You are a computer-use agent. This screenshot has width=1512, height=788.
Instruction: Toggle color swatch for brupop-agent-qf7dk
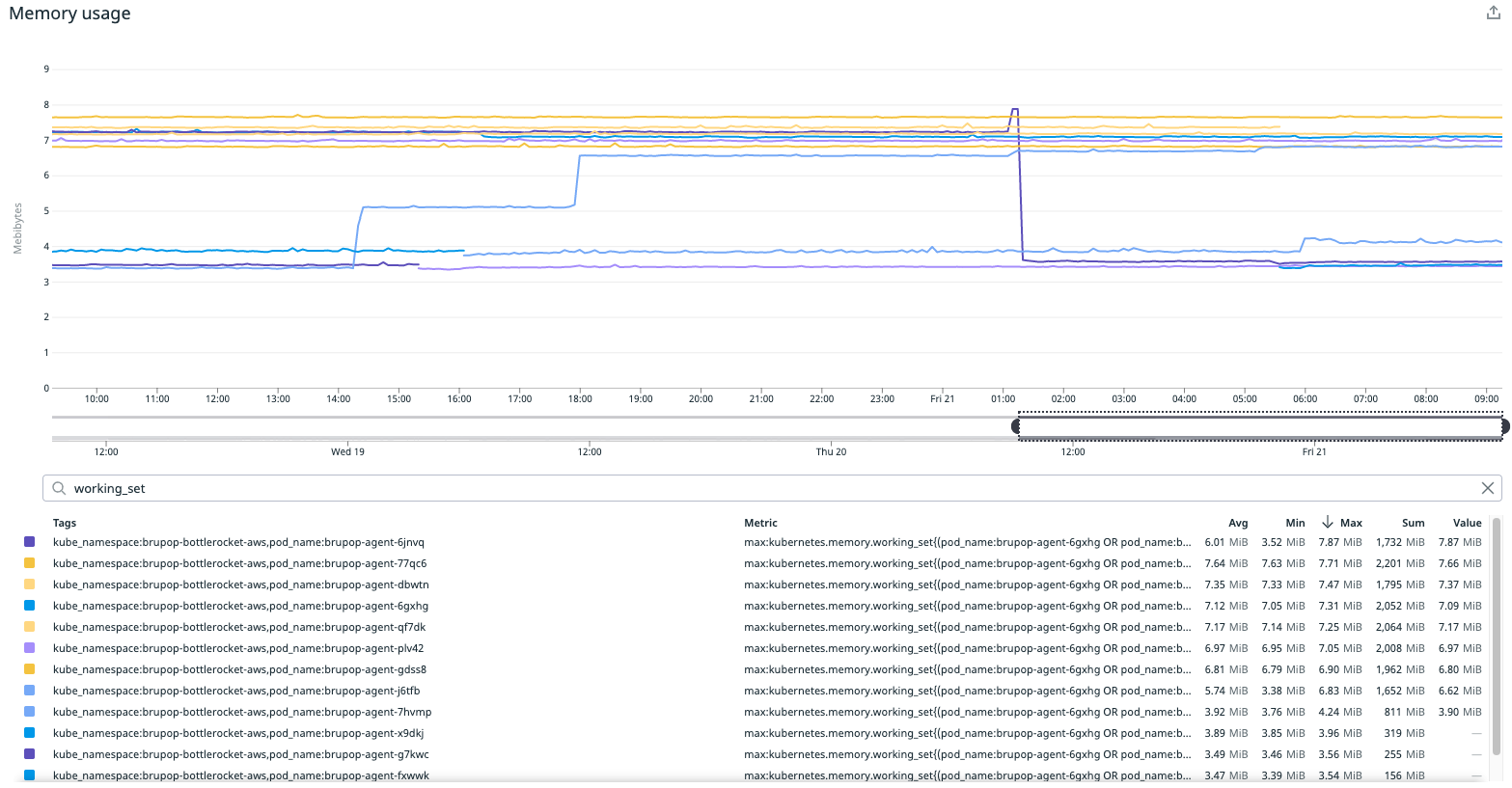[29, 627]
